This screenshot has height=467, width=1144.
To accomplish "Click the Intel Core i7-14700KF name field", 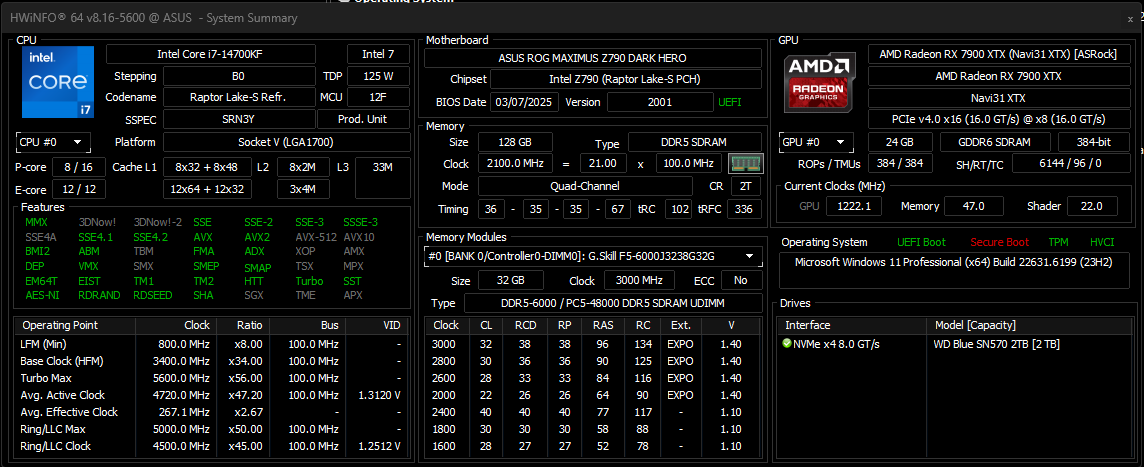I will (x=222, y=54).
